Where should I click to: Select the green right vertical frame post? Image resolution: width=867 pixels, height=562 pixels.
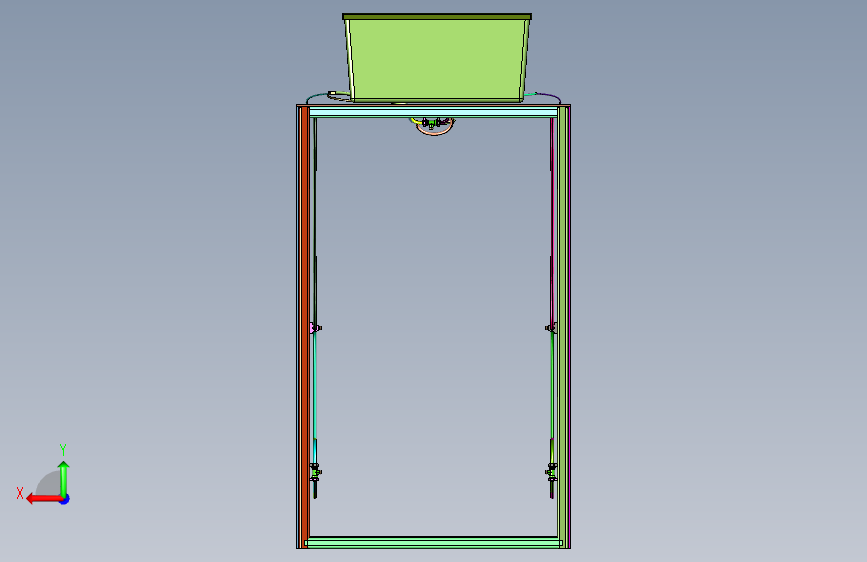[562, 326]
